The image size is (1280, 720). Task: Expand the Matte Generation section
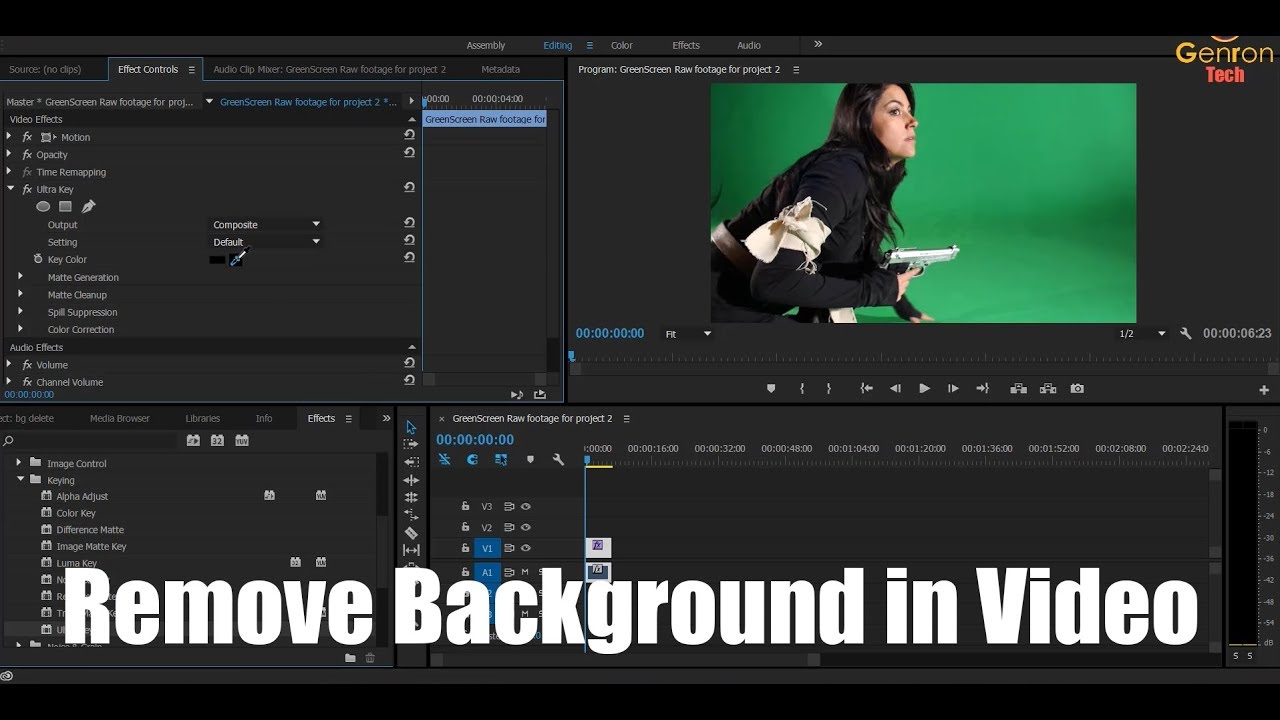coord(20,276)
